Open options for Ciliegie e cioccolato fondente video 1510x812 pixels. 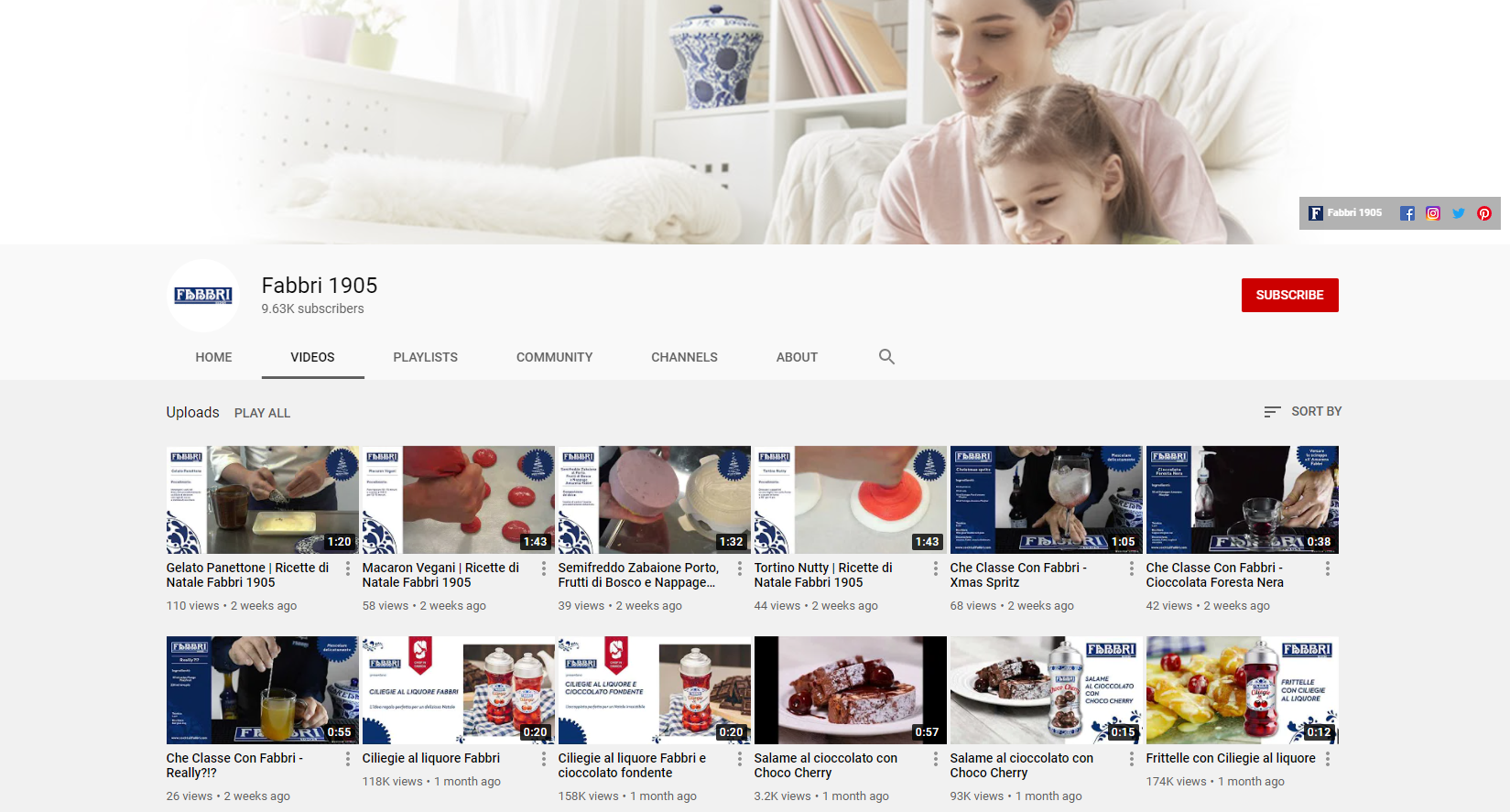click(x=740, y=759)
